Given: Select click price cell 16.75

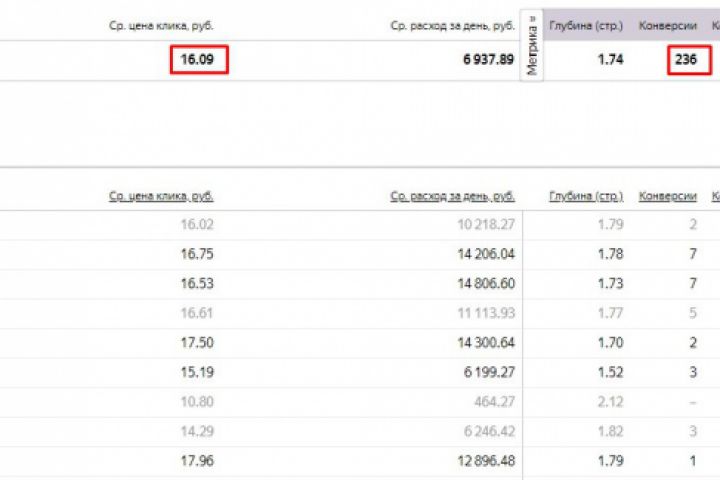Looking at the screenshot, I should tap(197, 254).
